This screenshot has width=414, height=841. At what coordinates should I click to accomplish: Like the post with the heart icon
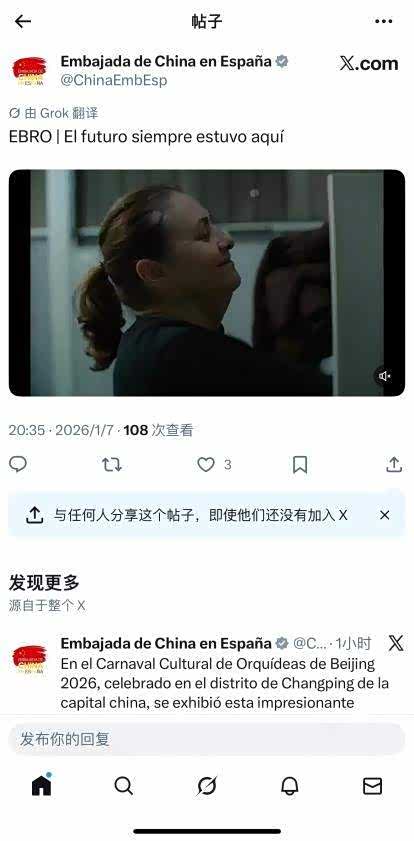(x=206, y=464)
